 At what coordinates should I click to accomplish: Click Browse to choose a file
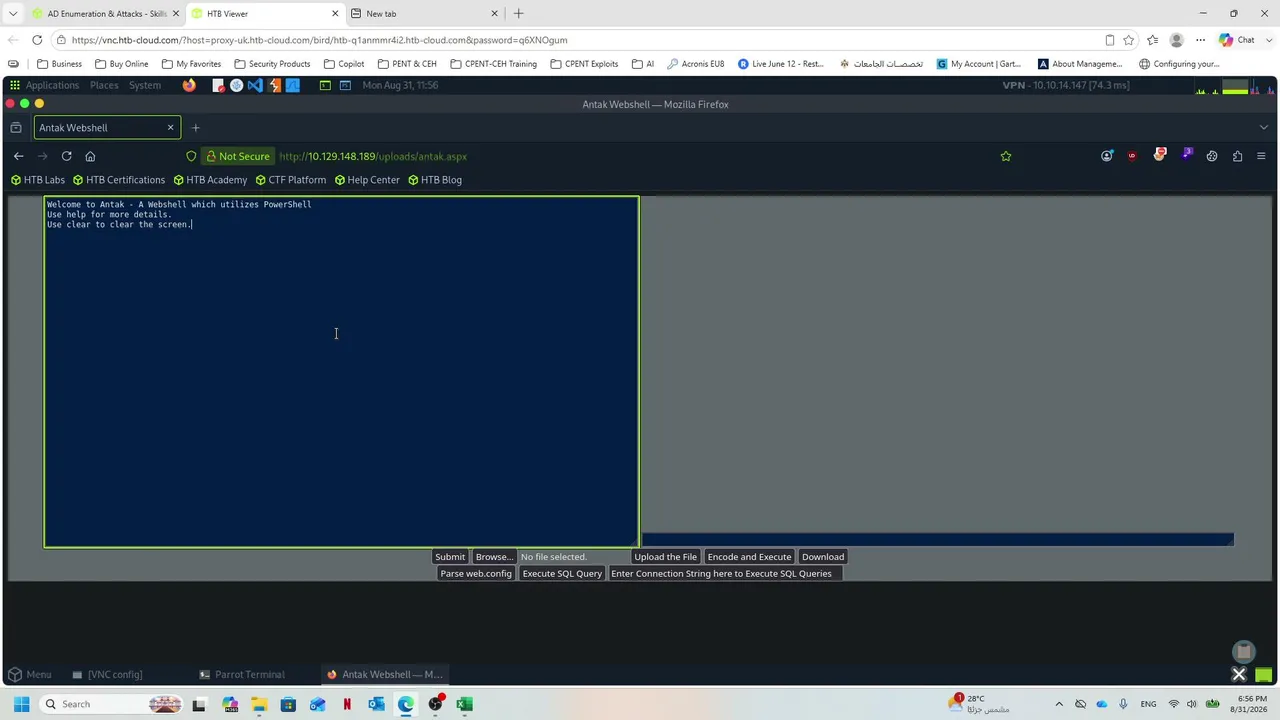[x=493, y=557]
